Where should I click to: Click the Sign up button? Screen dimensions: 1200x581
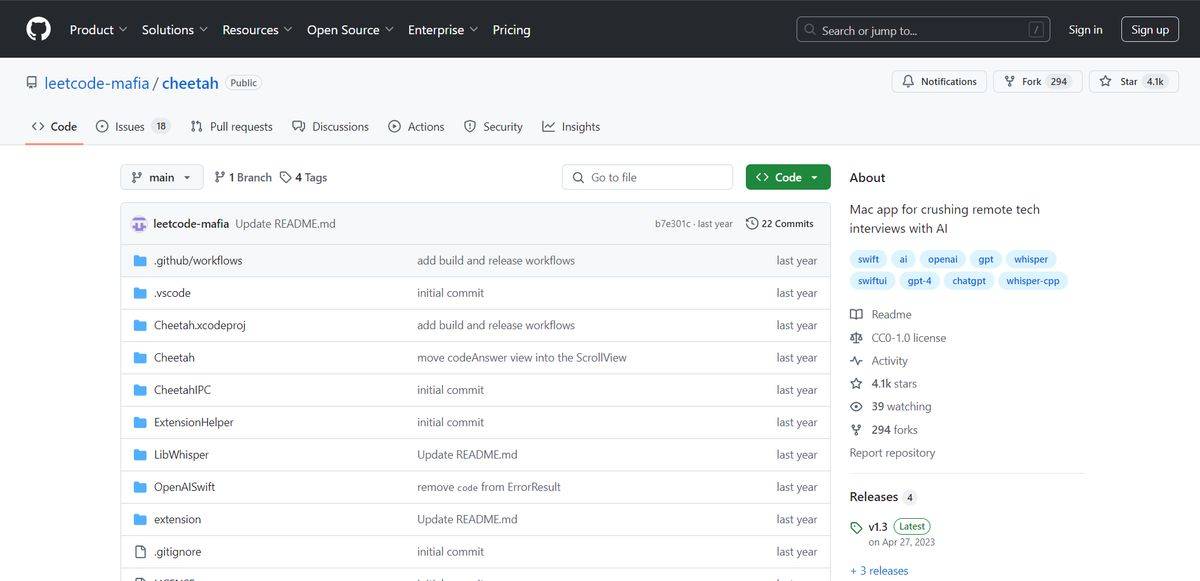click(1149, 30)
